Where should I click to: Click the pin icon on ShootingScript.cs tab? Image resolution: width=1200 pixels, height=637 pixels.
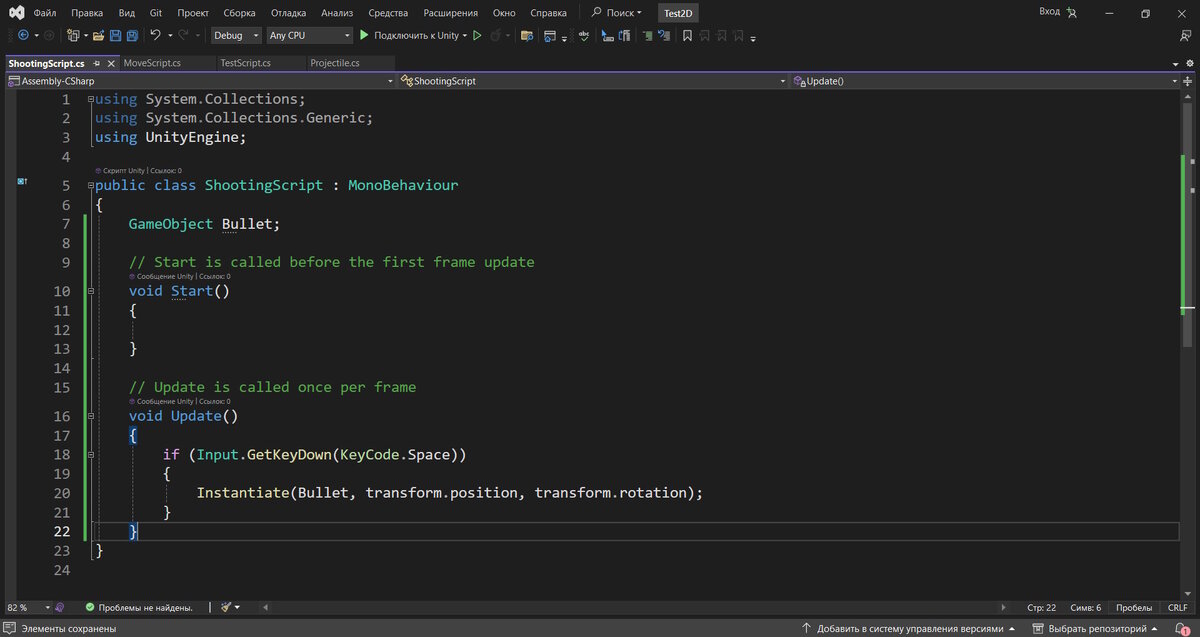click(96, 63)
